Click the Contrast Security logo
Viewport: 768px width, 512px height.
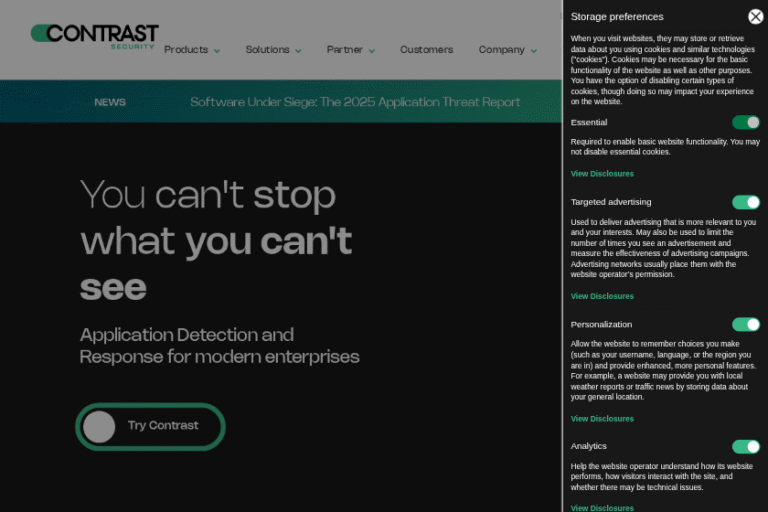(94, 36)
